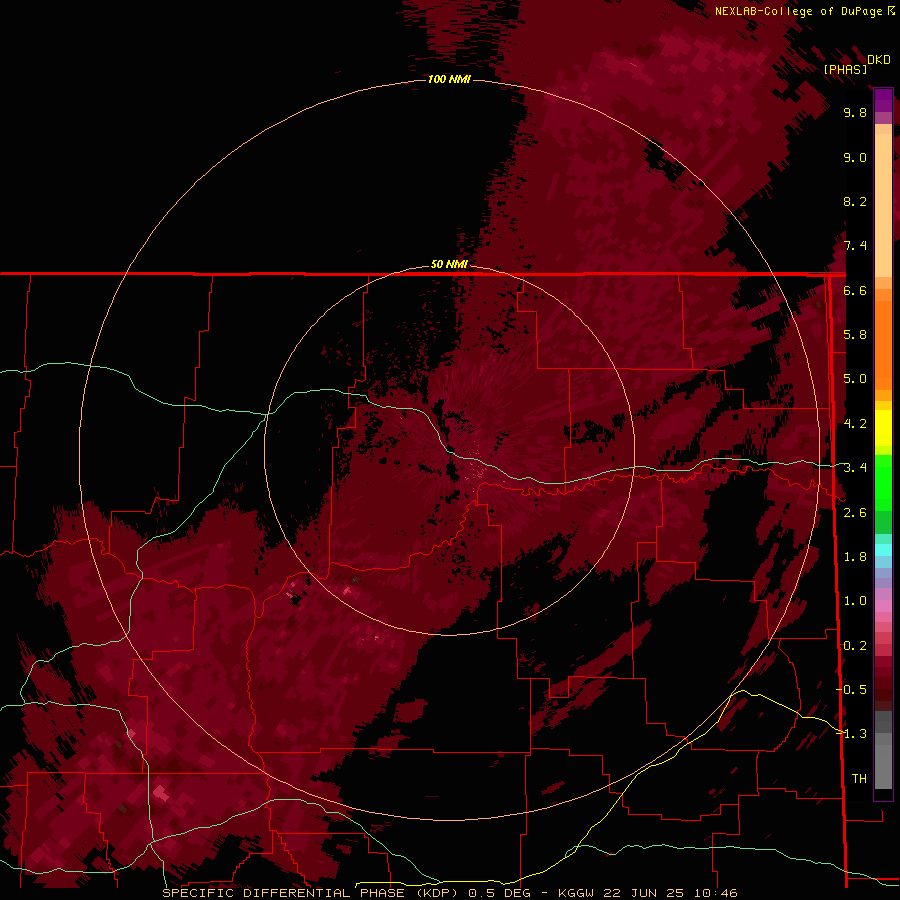Pick the orange band of the color bar

coord(883,343)
